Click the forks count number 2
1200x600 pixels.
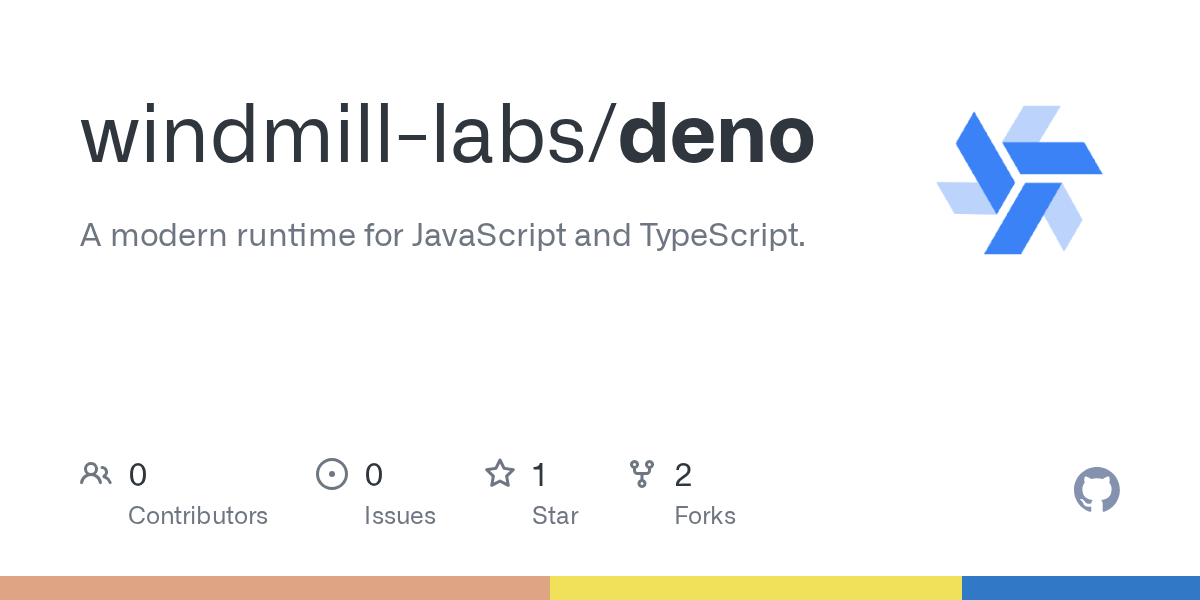click(x=683, y=475)
